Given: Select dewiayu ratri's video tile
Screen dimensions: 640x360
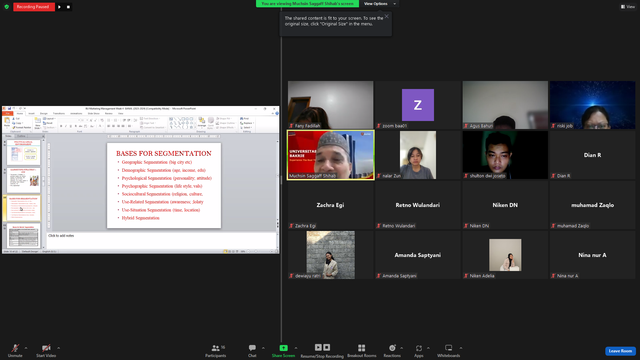Looking at the screenshot, I should click(331, 255).
